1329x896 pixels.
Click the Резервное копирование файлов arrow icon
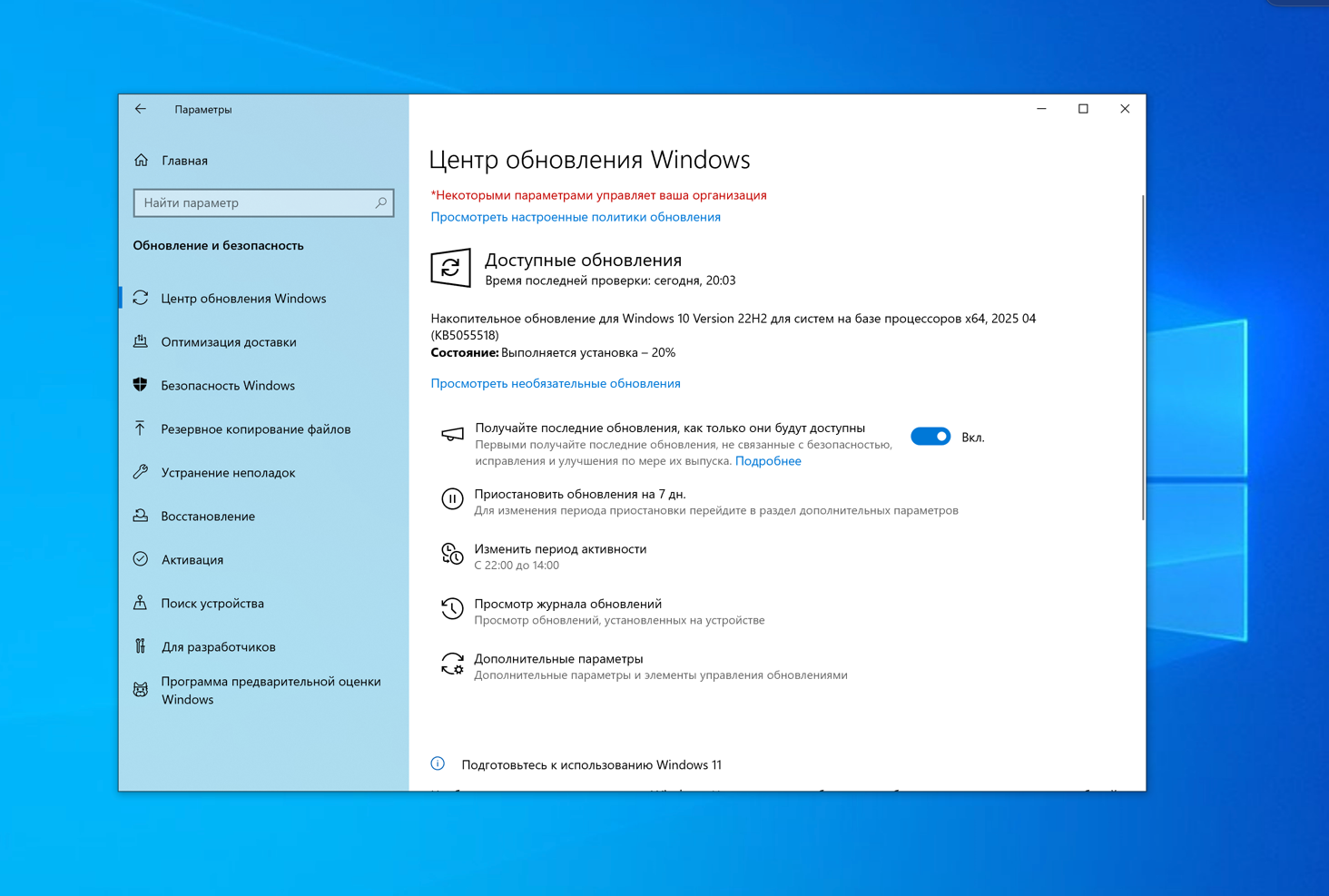tap(141, 428)
